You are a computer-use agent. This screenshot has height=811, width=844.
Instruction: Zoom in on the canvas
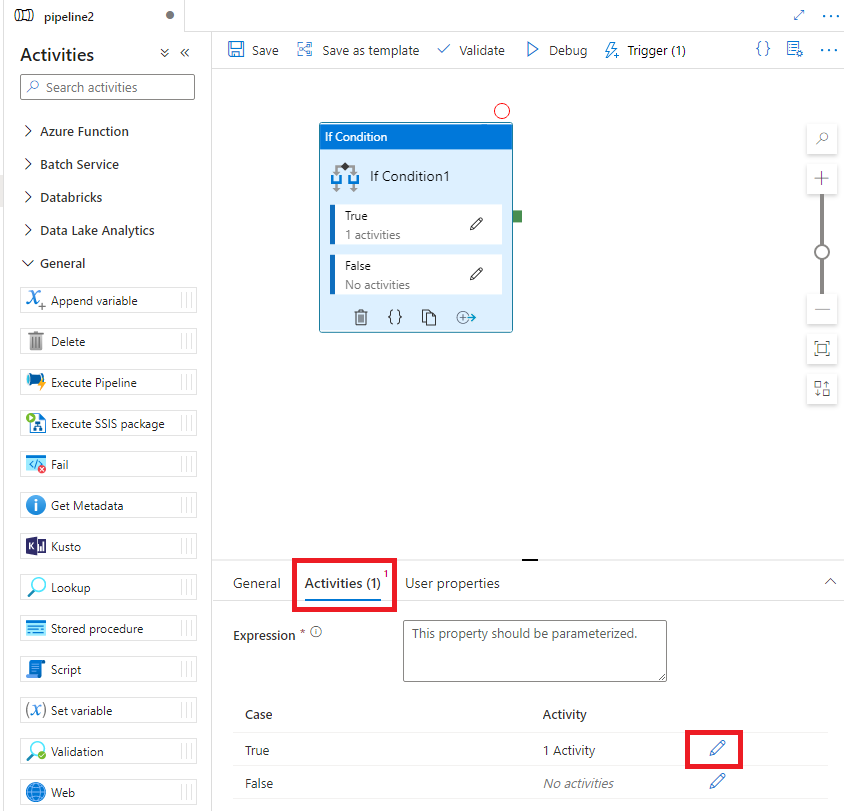[x=821, y=178]
